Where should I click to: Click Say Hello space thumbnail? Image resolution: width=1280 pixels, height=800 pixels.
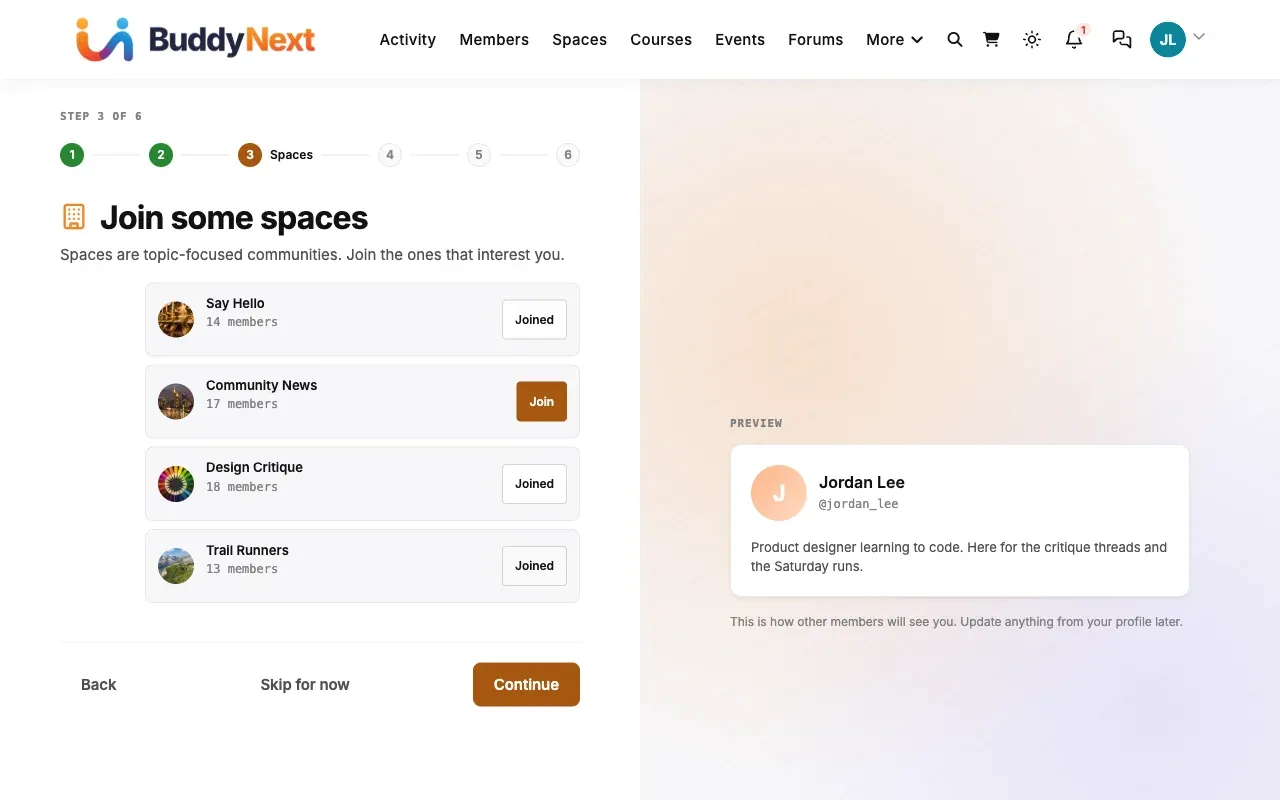(x=176, y=320)
